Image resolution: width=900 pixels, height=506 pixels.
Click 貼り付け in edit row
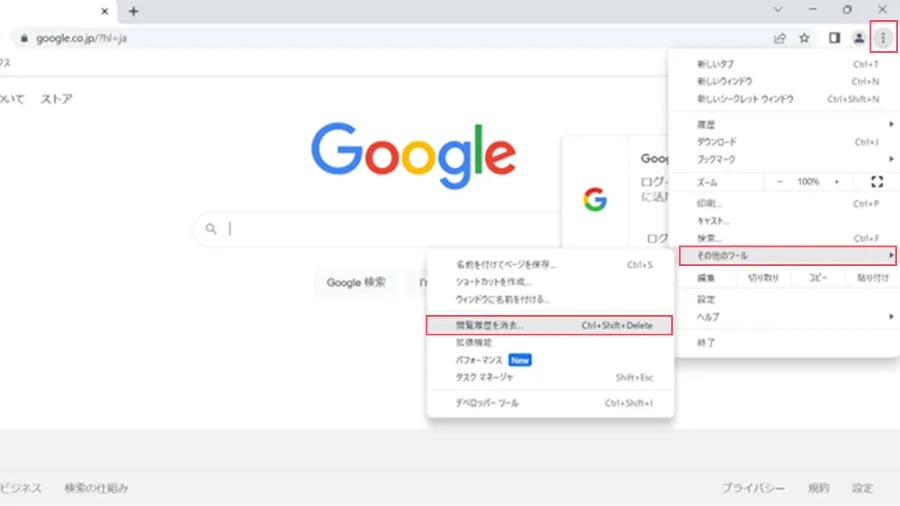pyautogui.click(x=872, y=278)
